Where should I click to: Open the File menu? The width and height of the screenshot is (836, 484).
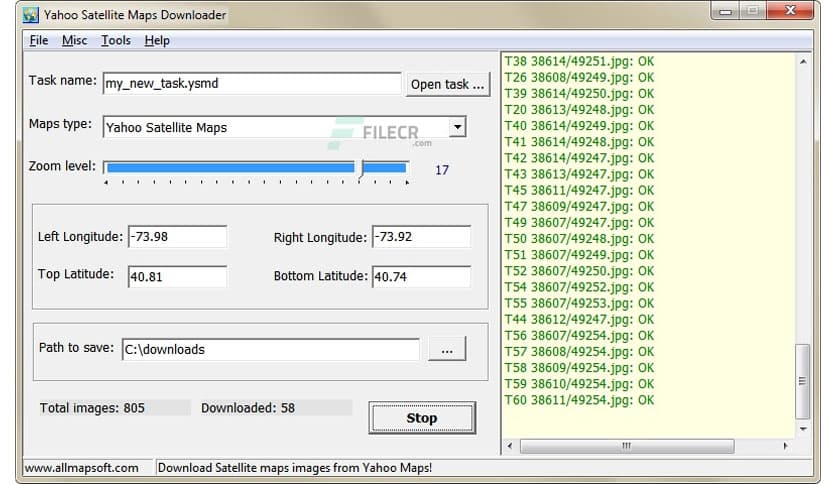38,41
